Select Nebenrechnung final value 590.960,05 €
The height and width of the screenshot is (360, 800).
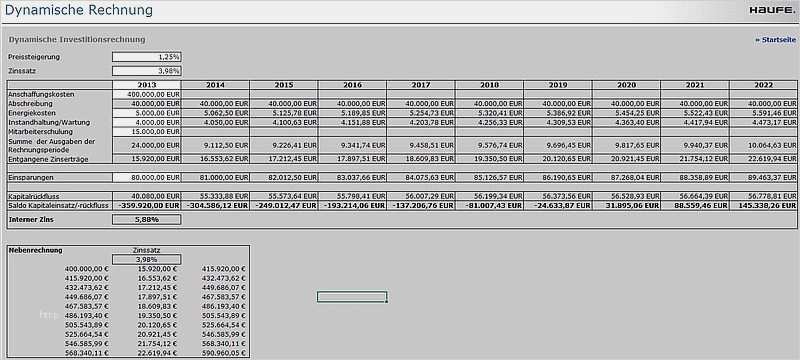point(224,353)
